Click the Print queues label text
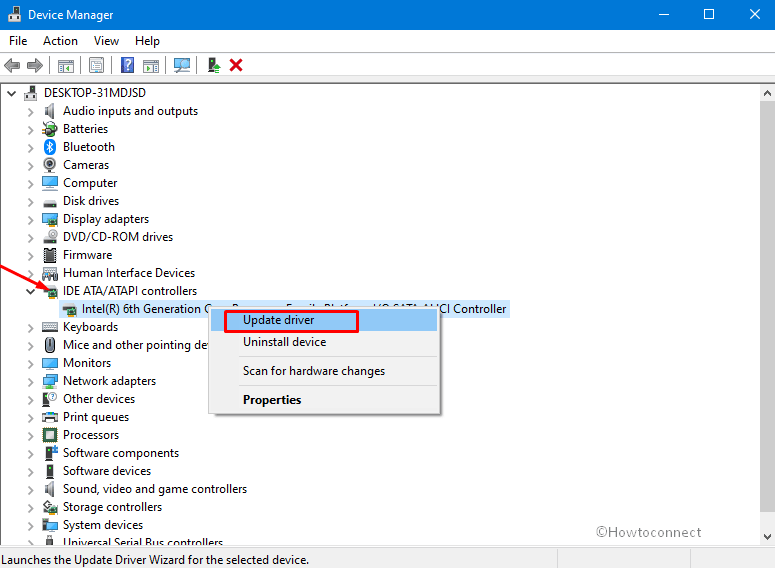775x568 pixels. coord(96,417)
